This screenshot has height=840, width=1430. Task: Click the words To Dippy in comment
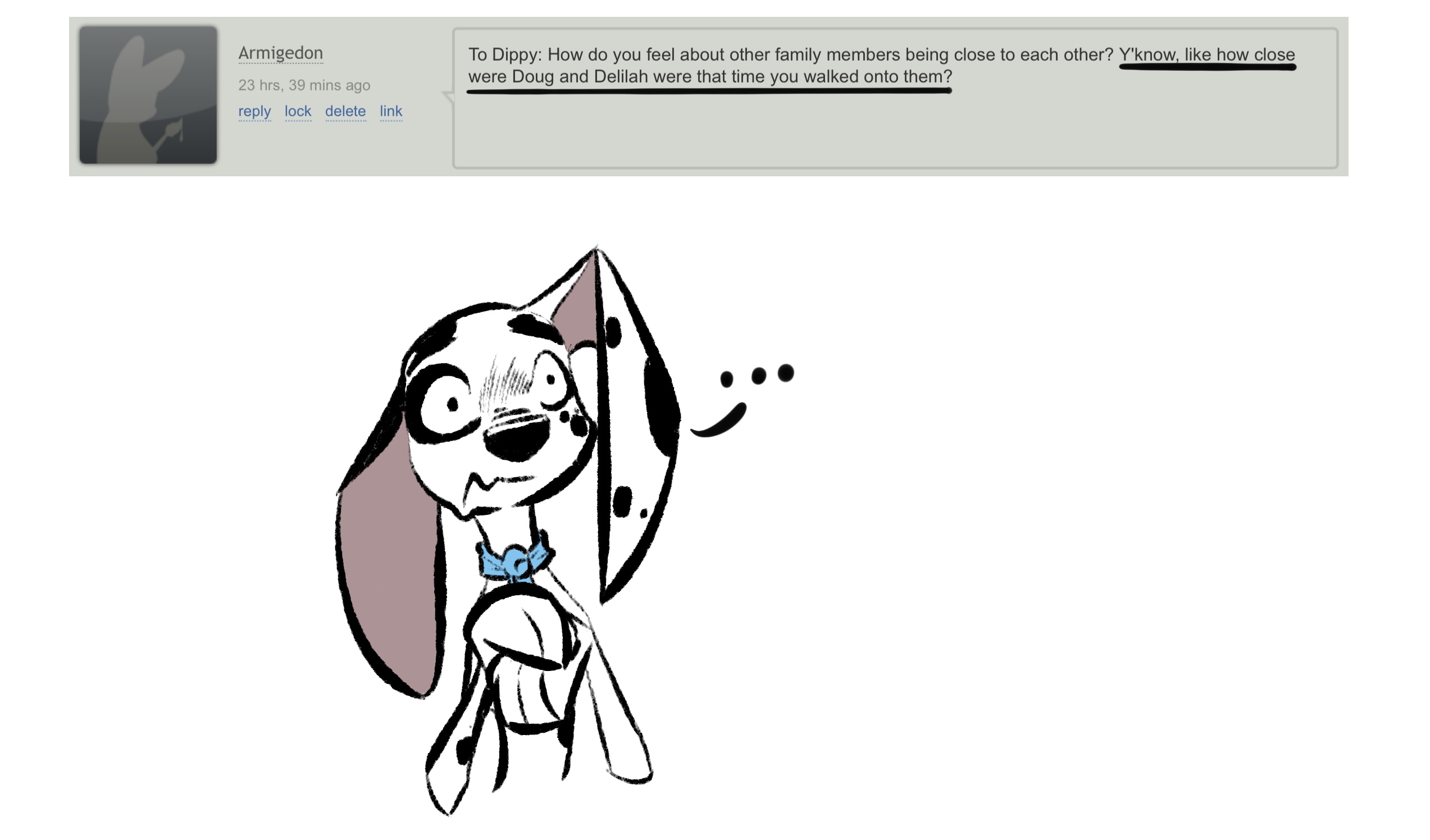tap(504, 55)
